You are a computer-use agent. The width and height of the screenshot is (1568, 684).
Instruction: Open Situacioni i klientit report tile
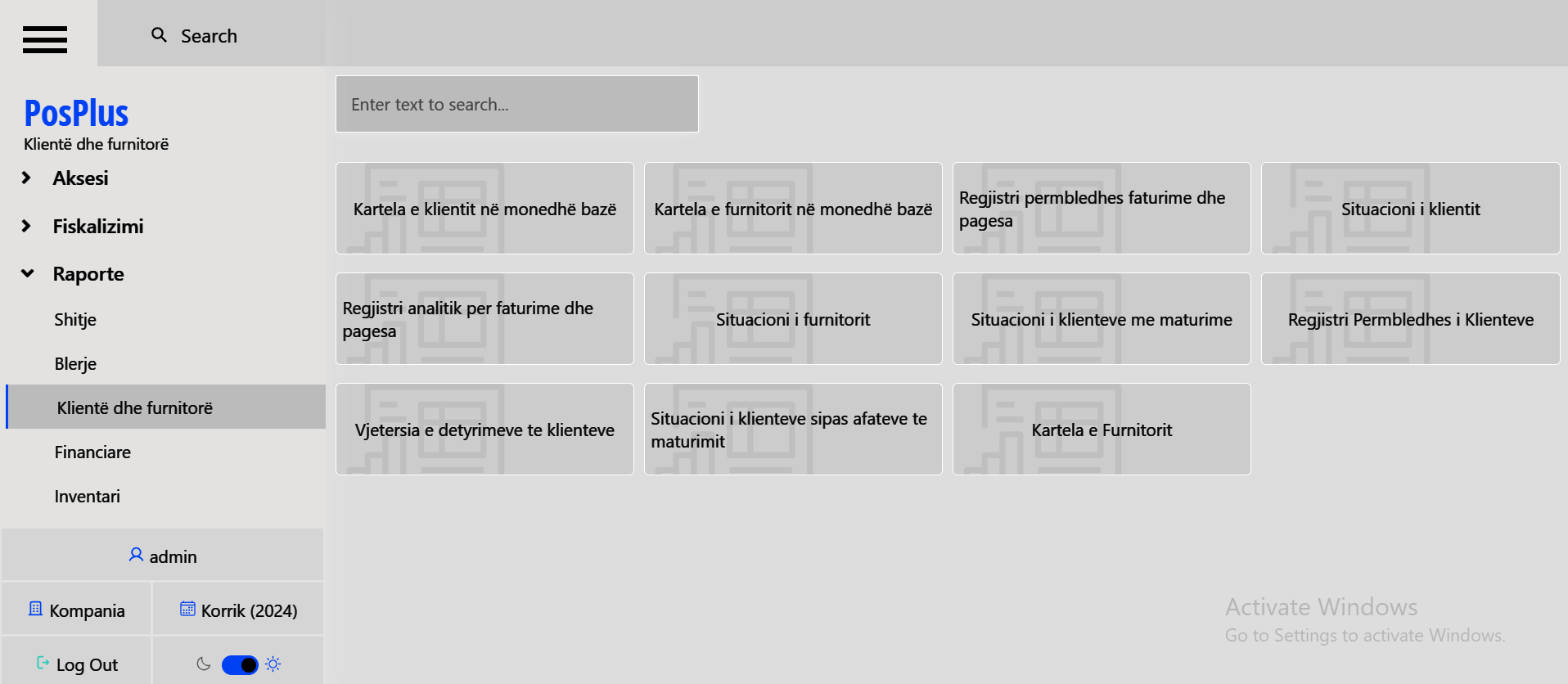[x=1409, y=209]
